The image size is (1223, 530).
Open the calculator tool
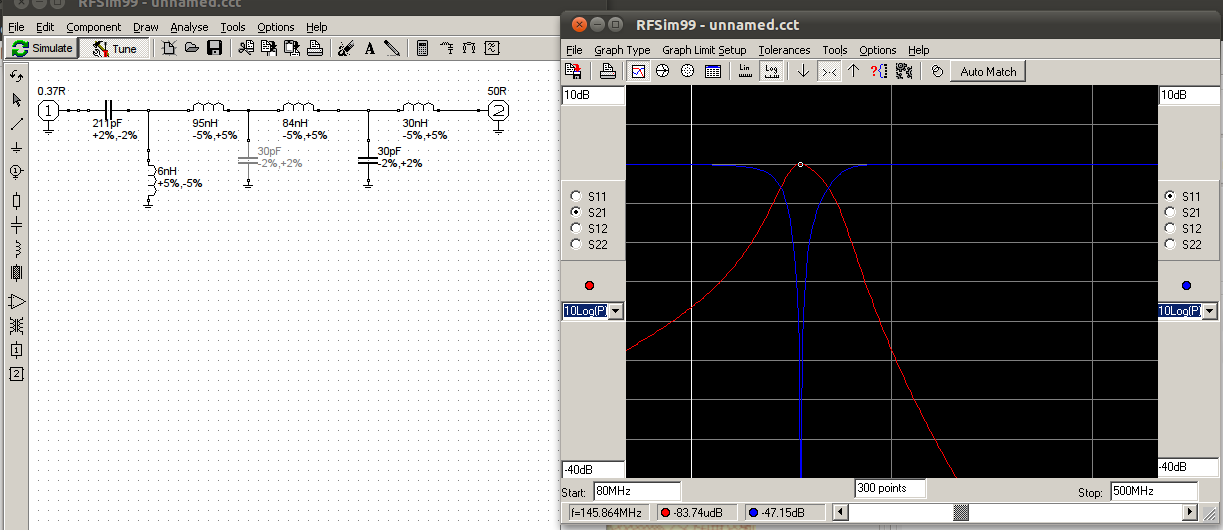tap(423, 47)
